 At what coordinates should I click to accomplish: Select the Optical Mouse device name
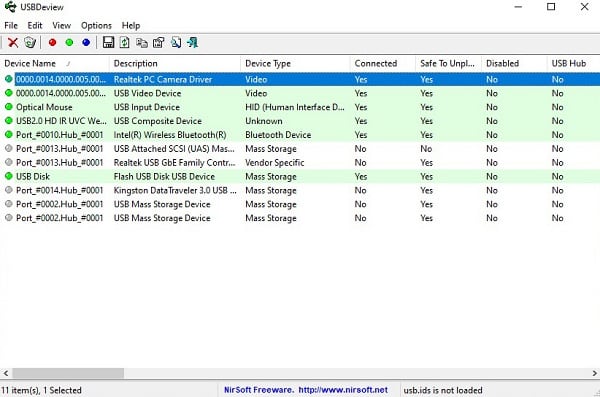click(x=44, y=107)
